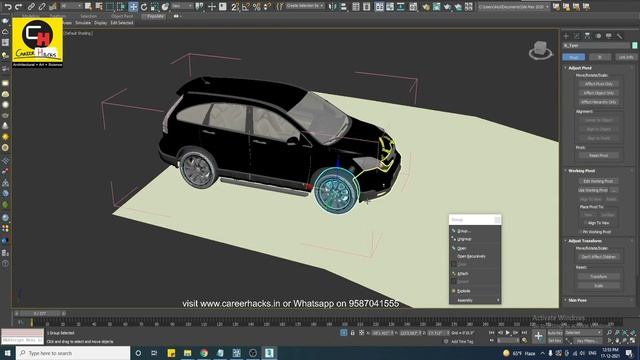This screenshot has width=640, height=360.
Task: Switch to the Motion command panel tab
Action: (x=598, y=36)
